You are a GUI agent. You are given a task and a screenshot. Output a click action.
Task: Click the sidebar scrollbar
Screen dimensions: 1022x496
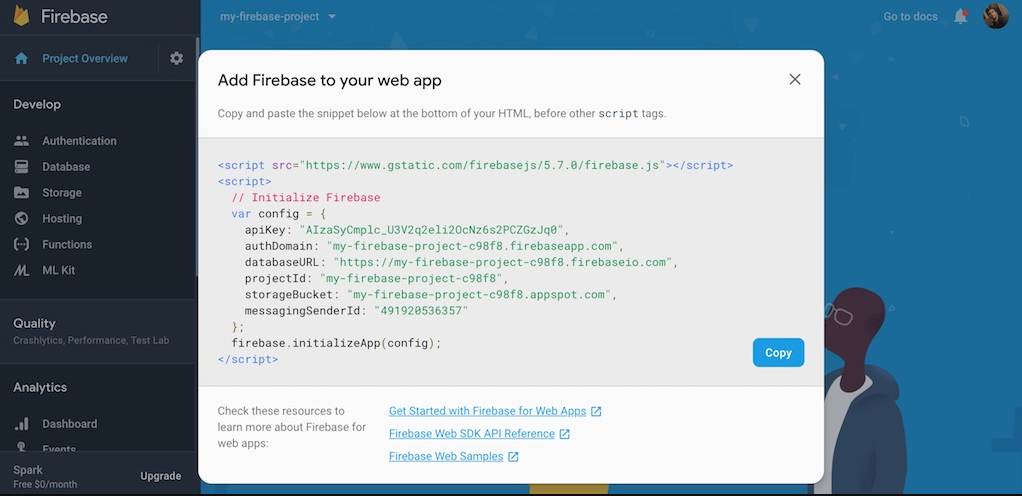[x=197, y=156]
